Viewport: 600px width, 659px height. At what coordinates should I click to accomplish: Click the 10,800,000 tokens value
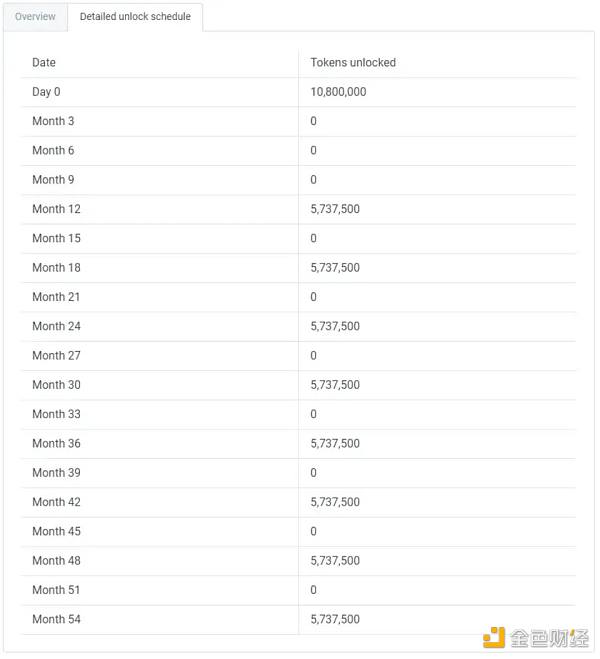click(338, 92)
